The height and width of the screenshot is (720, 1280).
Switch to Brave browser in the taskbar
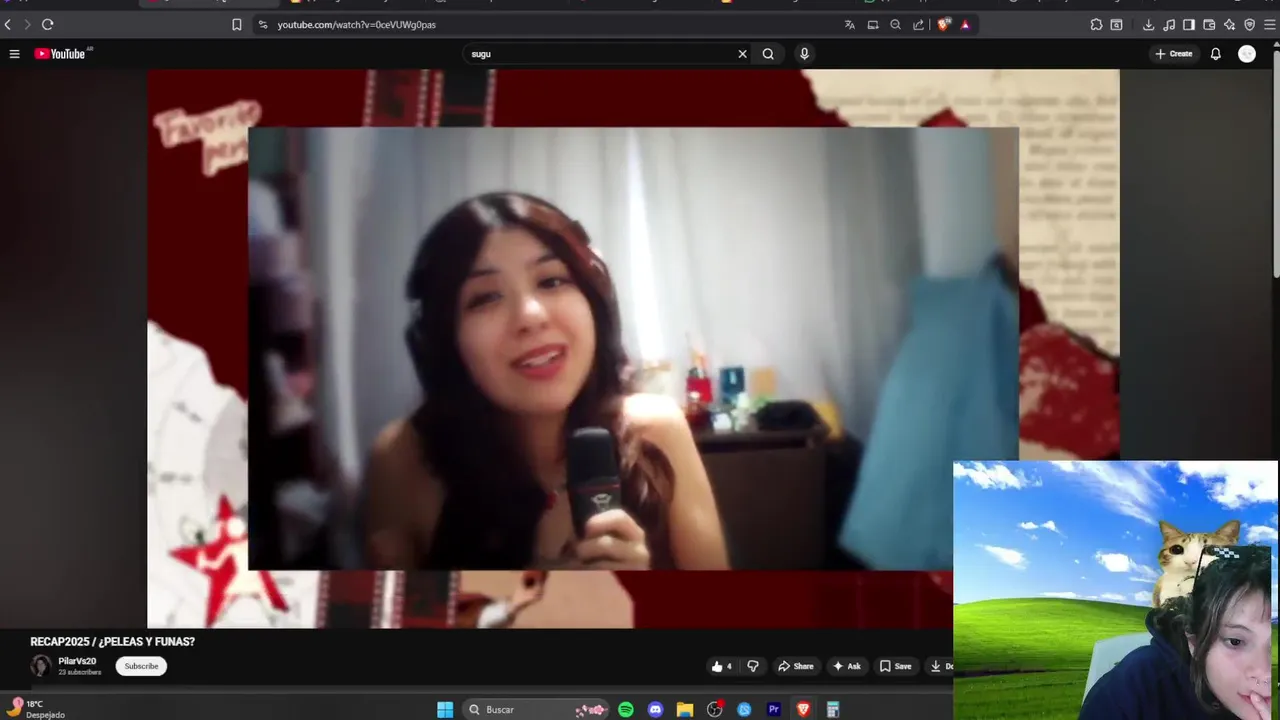tap(803, 709)
